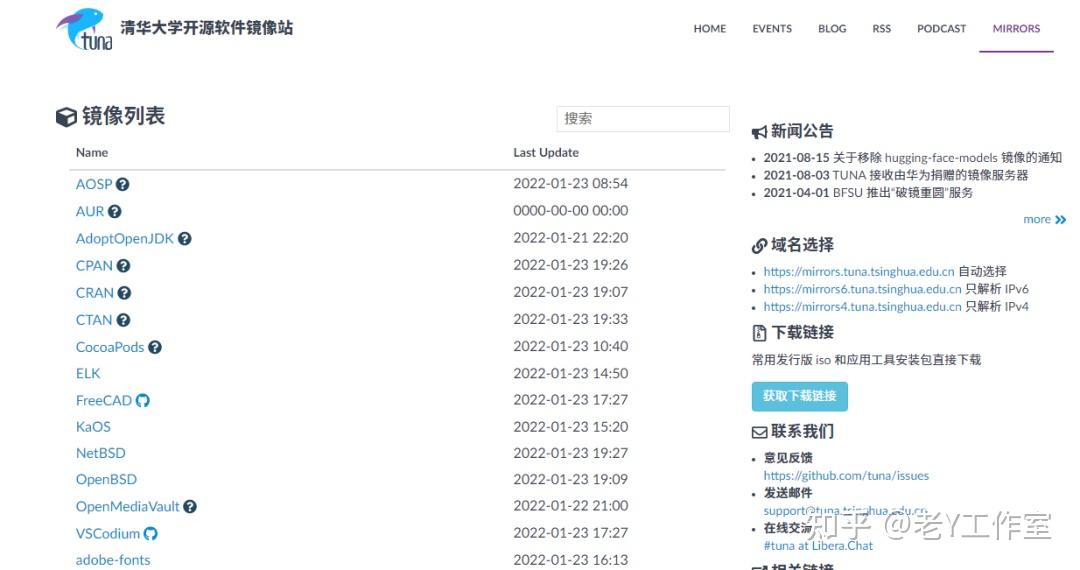
Task: Click the TUNA logo
Action: click(84, 30)
